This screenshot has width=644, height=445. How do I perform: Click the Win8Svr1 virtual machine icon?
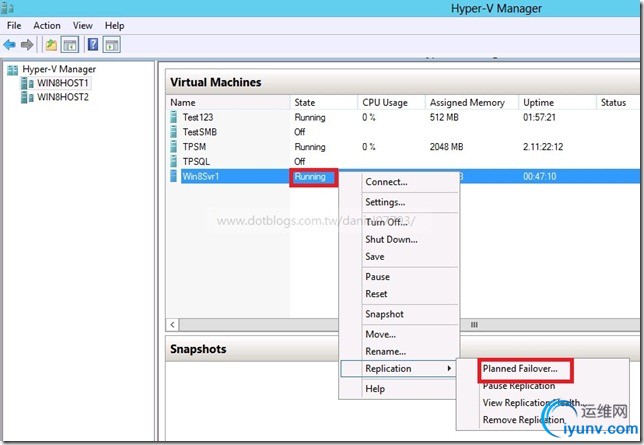click(x=174, y=176)
